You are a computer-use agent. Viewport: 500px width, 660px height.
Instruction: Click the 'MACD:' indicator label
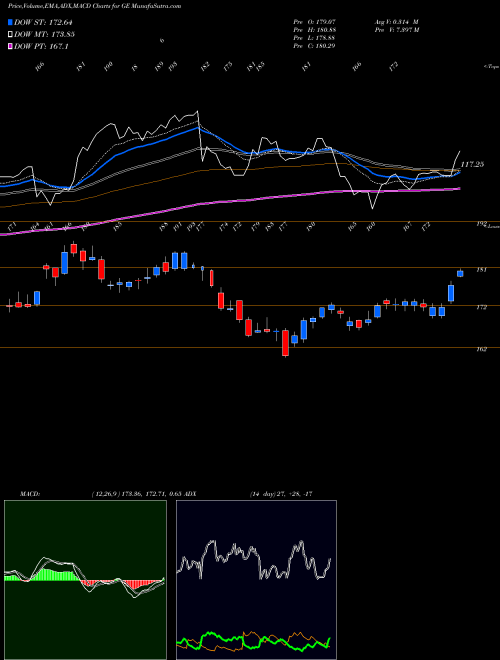pos(30,494)
